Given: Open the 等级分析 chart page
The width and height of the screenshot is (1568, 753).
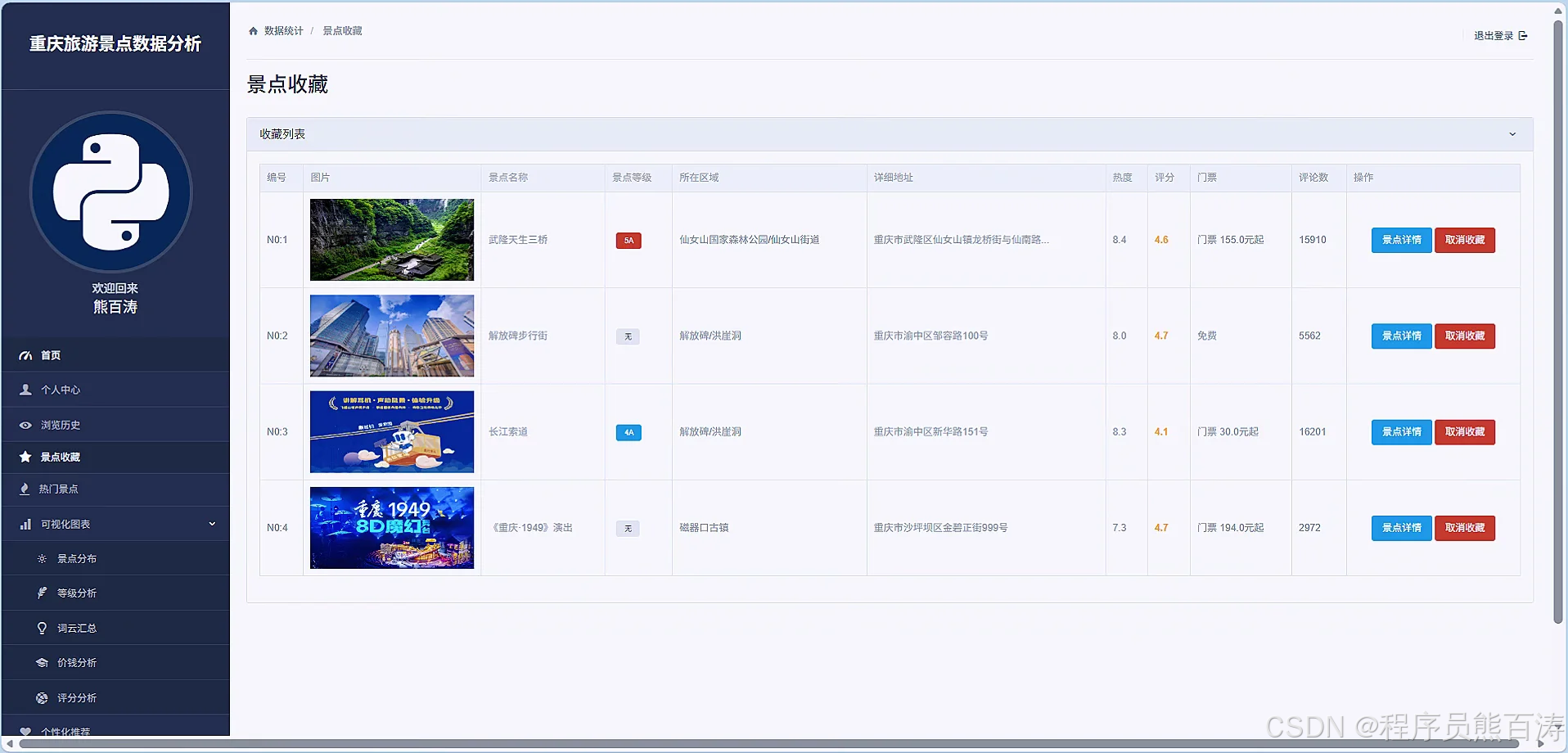Looking at the screenshot, I should point(115,593).
